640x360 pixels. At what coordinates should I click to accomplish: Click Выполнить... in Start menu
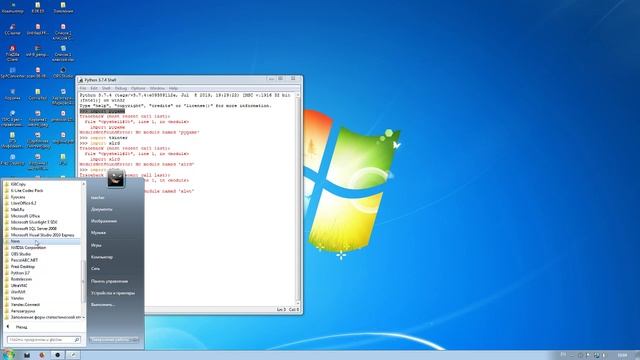tap(103, 305)
